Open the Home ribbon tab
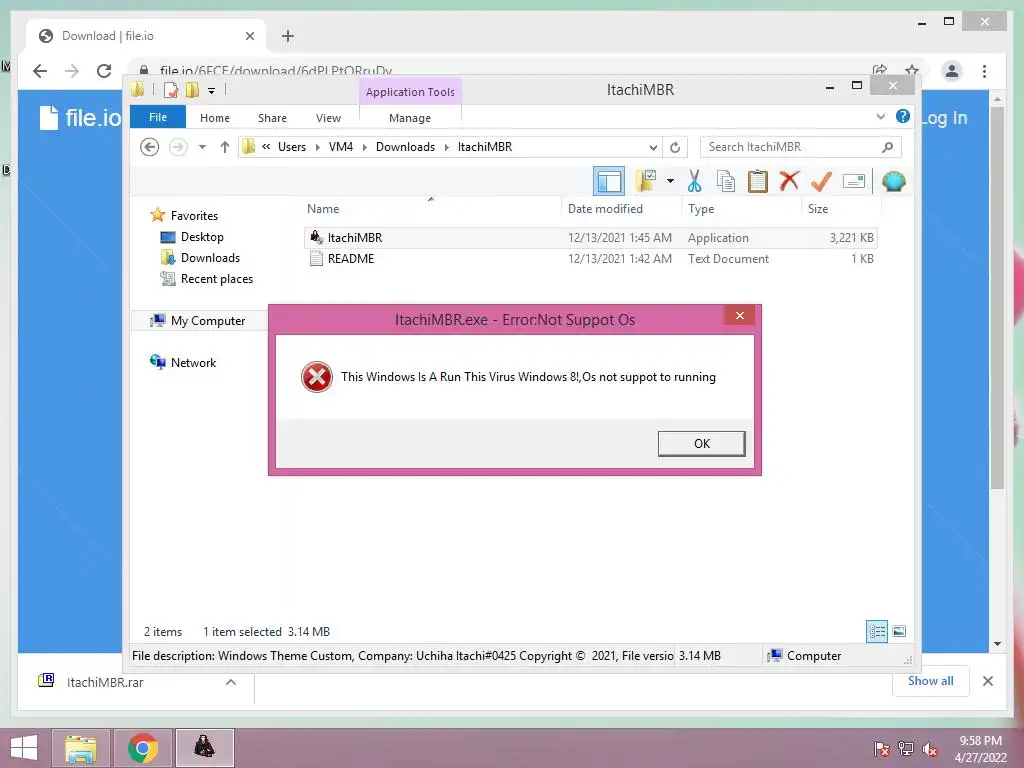 [x=215, y=118]
